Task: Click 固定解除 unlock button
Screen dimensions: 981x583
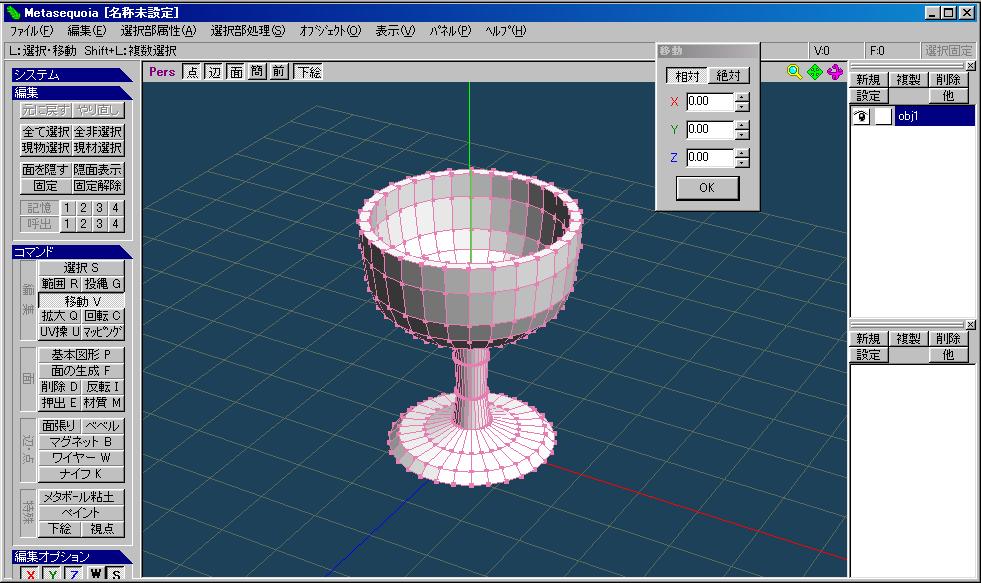Action: 98,186
